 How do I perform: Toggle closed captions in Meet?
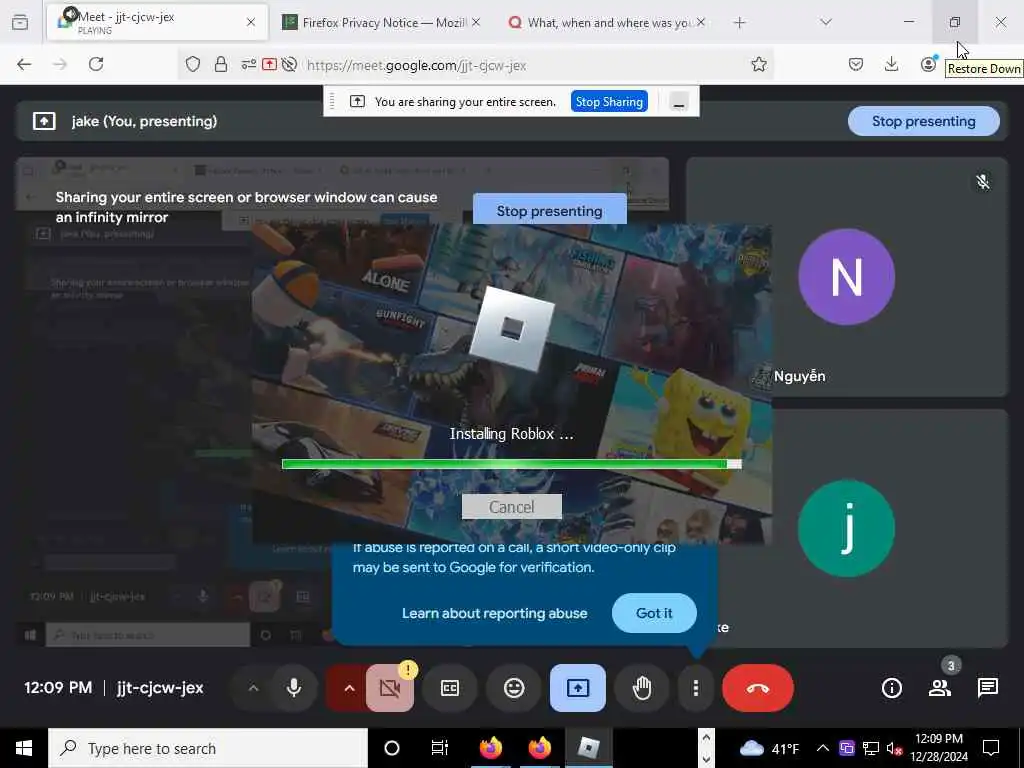(x=450, y=688)
